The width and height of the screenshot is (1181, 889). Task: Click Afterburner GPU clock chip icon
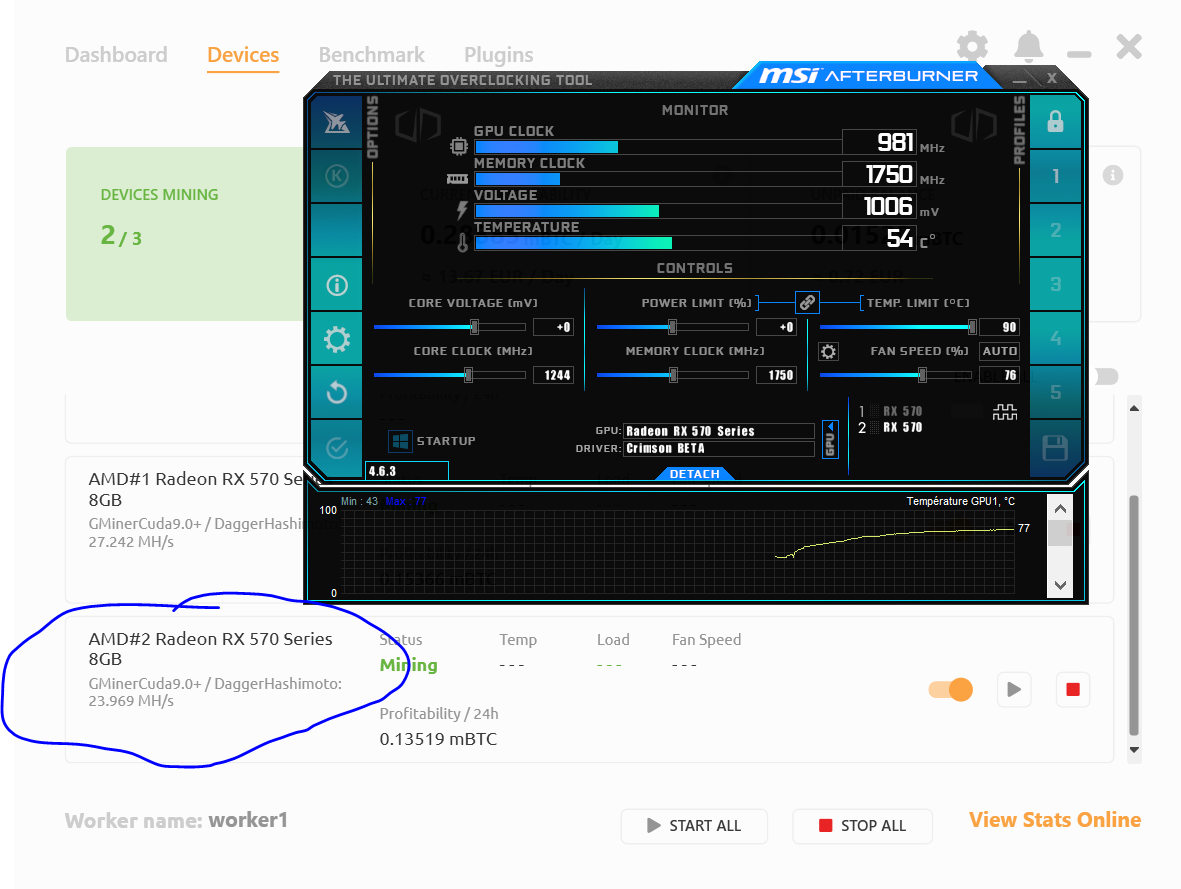(459, 146)
